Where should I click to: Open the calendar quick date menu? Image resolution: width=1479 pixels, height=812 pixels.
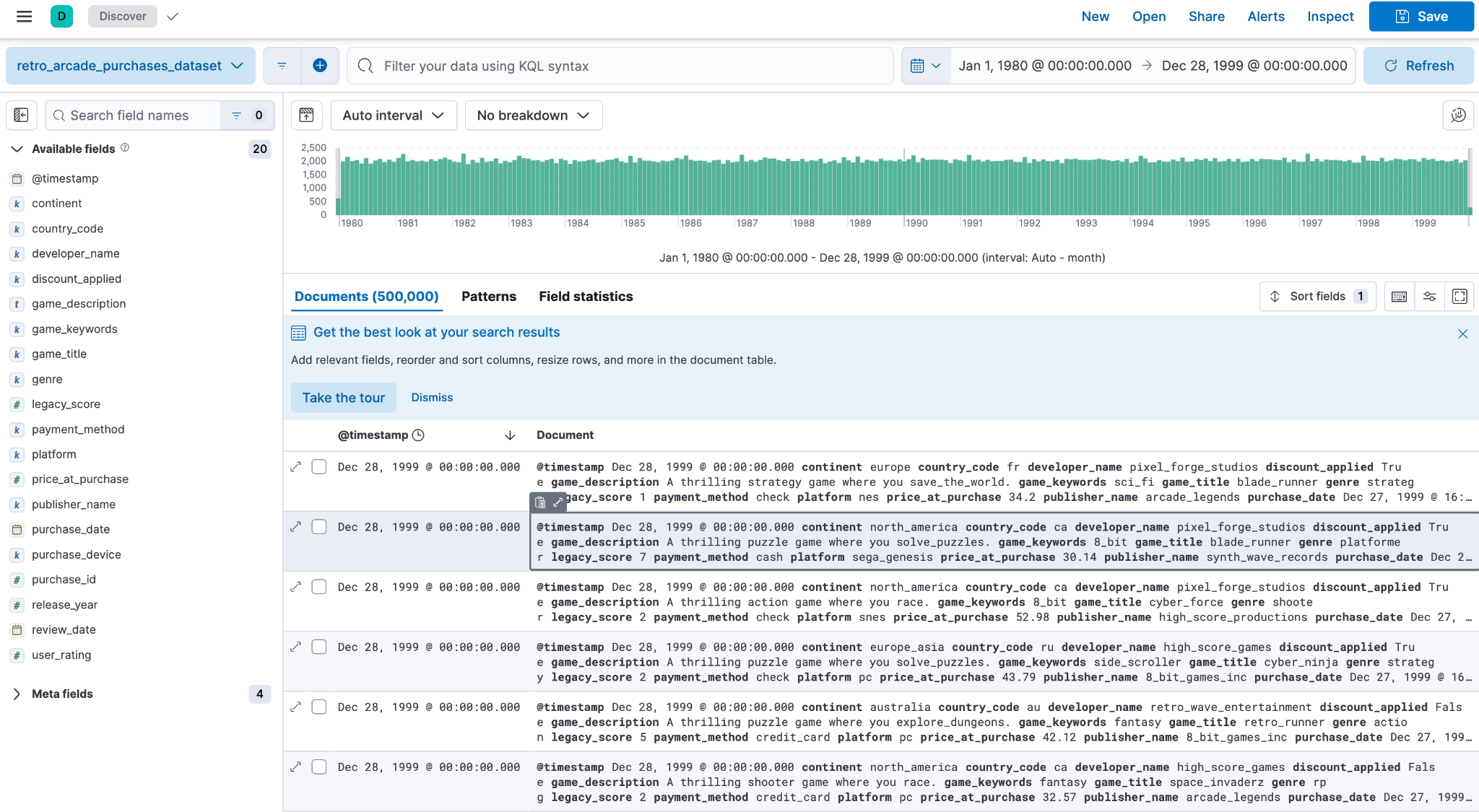click(x=925, y=66)
